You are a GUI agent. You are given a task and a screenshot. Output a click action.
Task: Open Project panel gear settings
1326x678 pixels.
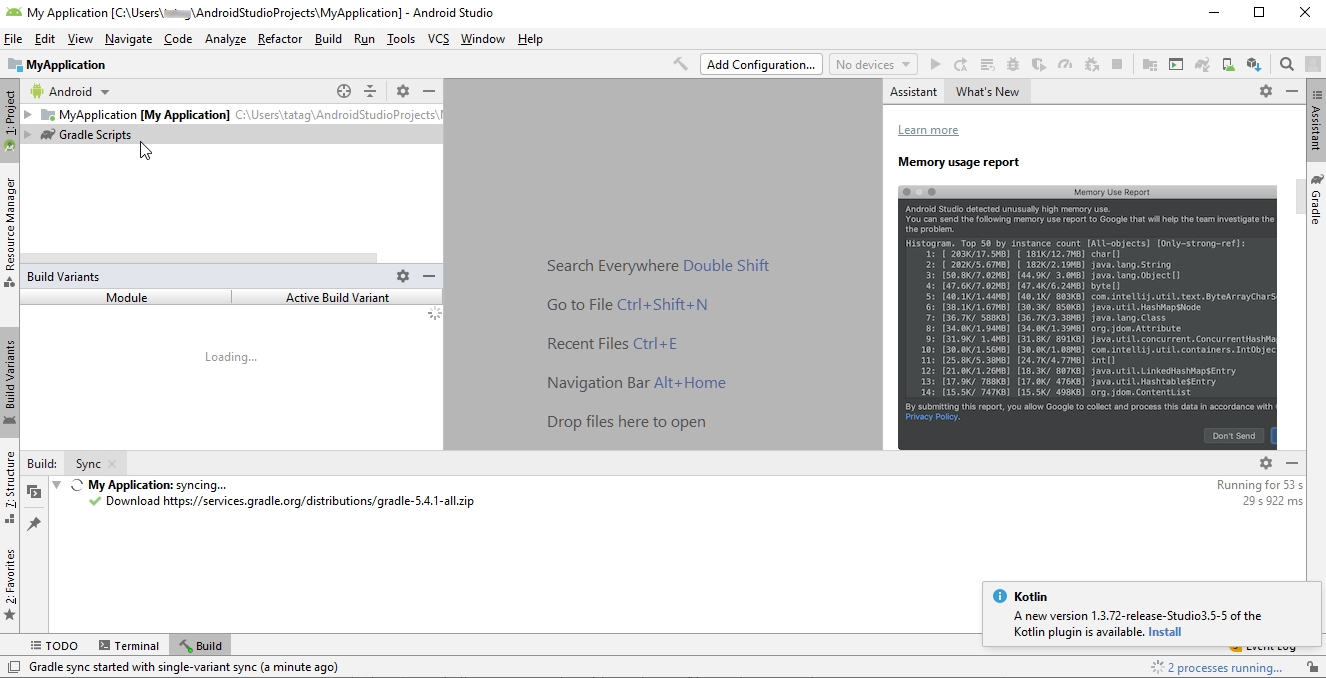[403, 91]
